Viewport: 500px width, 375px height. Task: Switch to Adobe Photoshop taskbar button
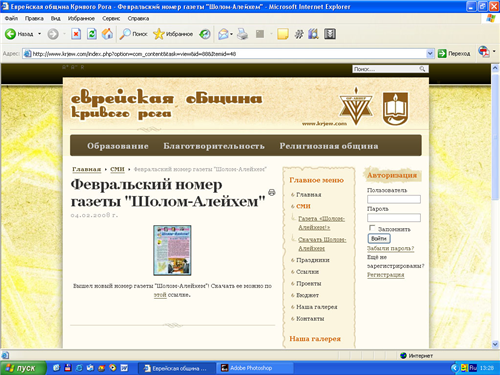(255, 368)
